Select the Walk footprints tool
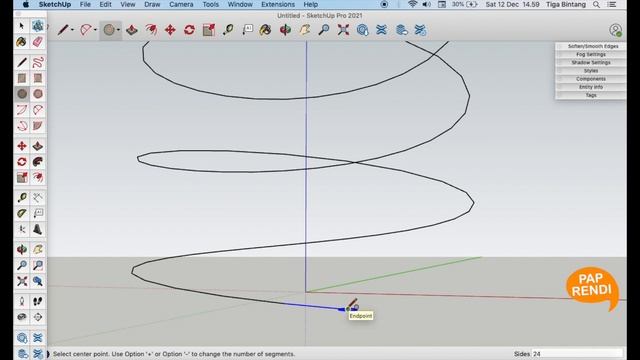 [x=38, y=301]
